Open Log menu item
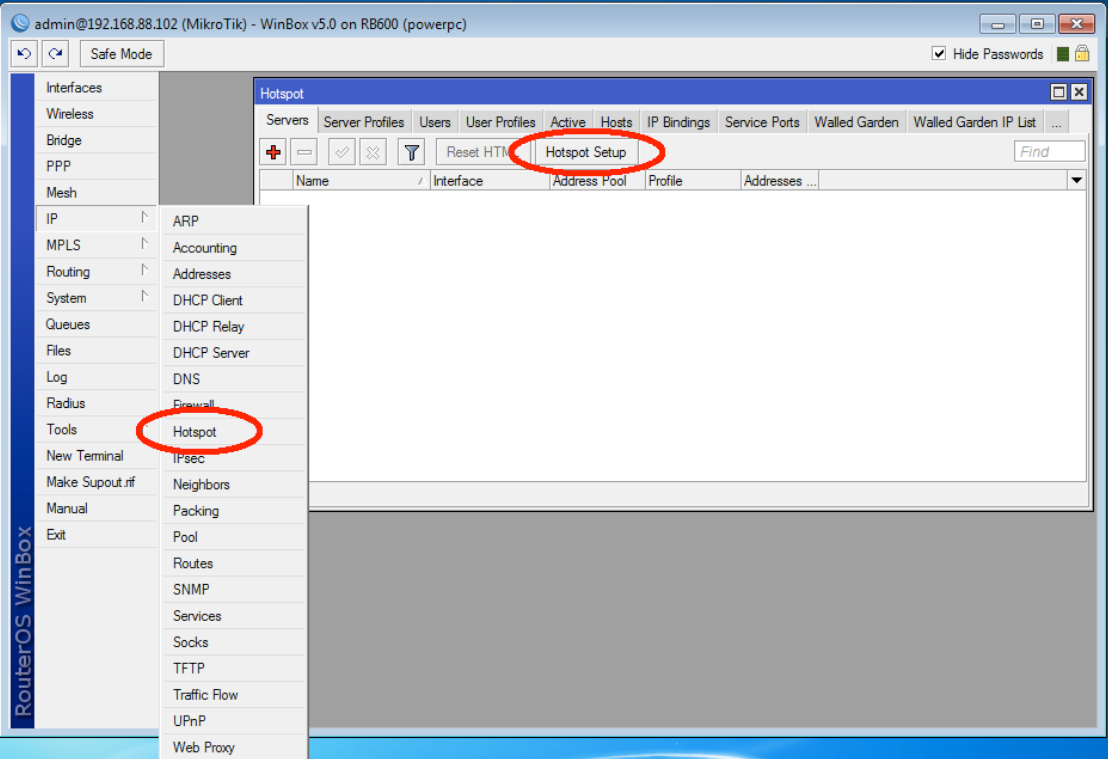 click(96, 377)
